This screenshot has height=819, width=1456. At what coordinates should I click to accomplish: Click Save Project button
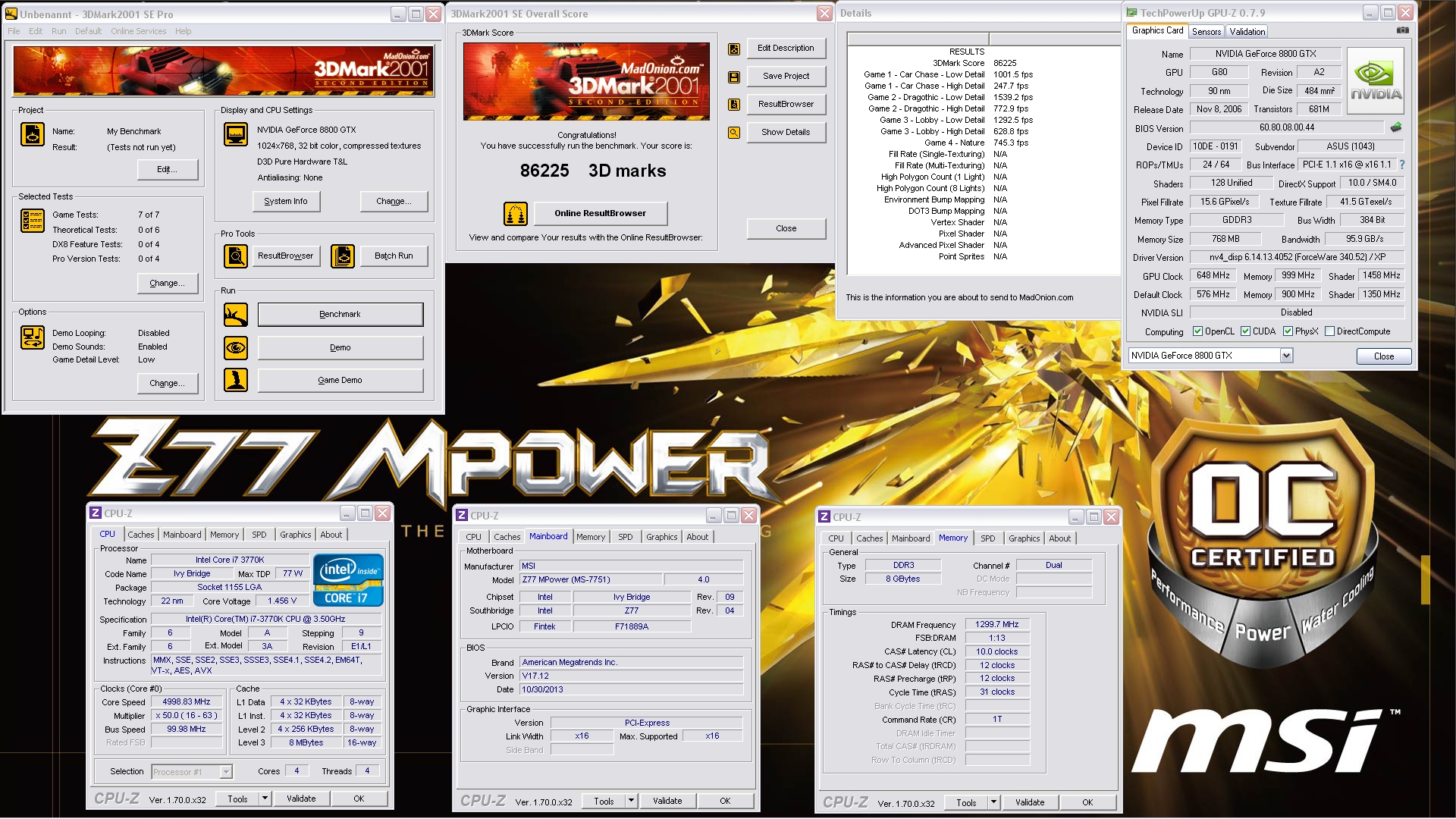[786, 76]
